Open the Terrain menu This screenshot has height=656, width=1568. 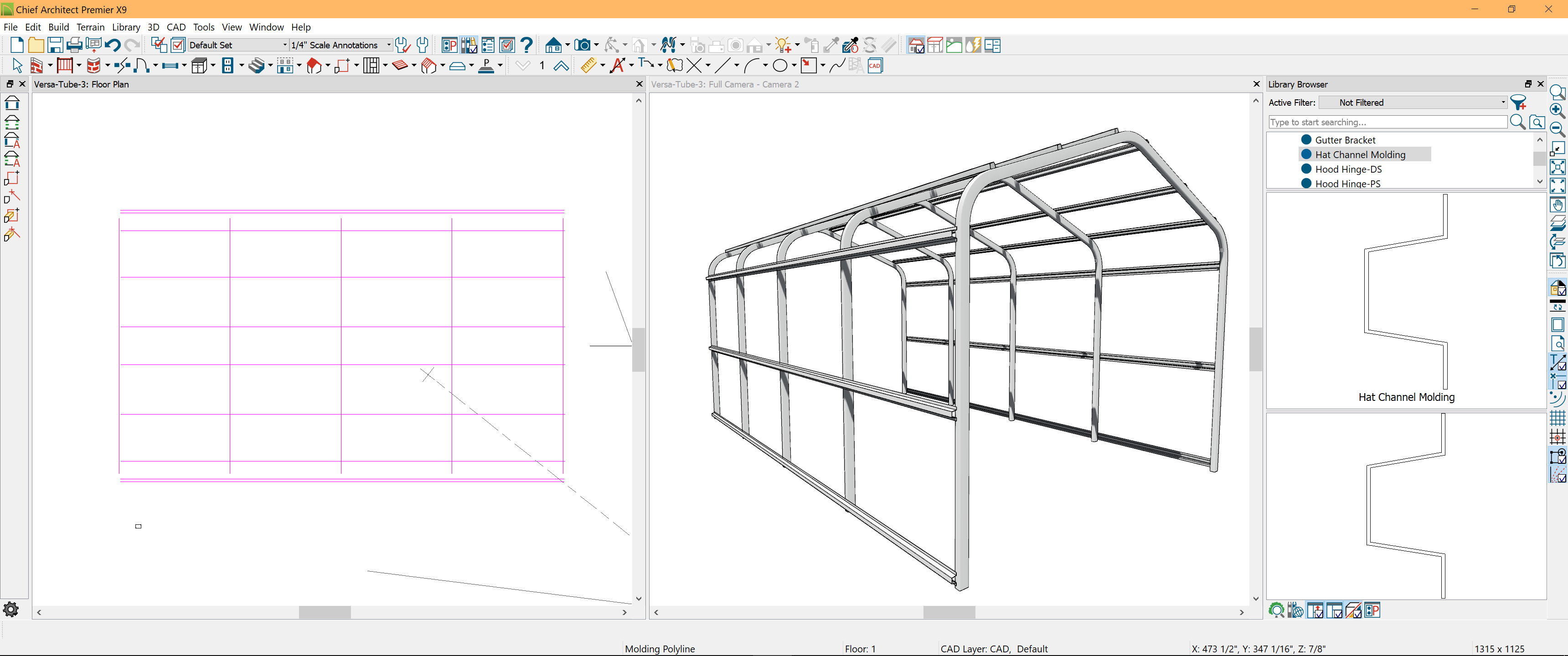pyautogui.click(x=90, y=27)
